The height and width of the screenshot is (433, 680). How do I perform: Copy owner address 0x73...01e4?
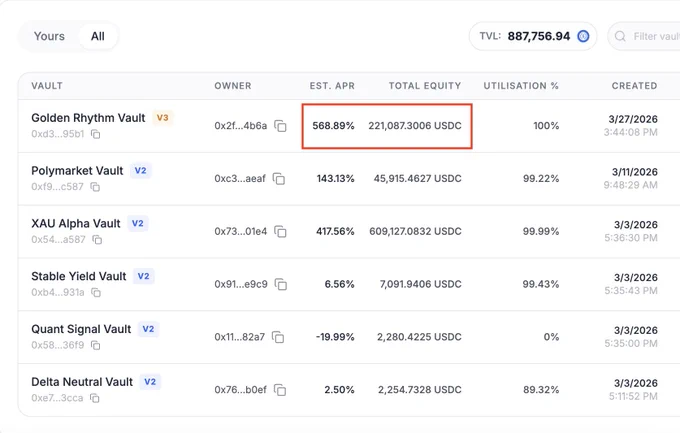281,232
